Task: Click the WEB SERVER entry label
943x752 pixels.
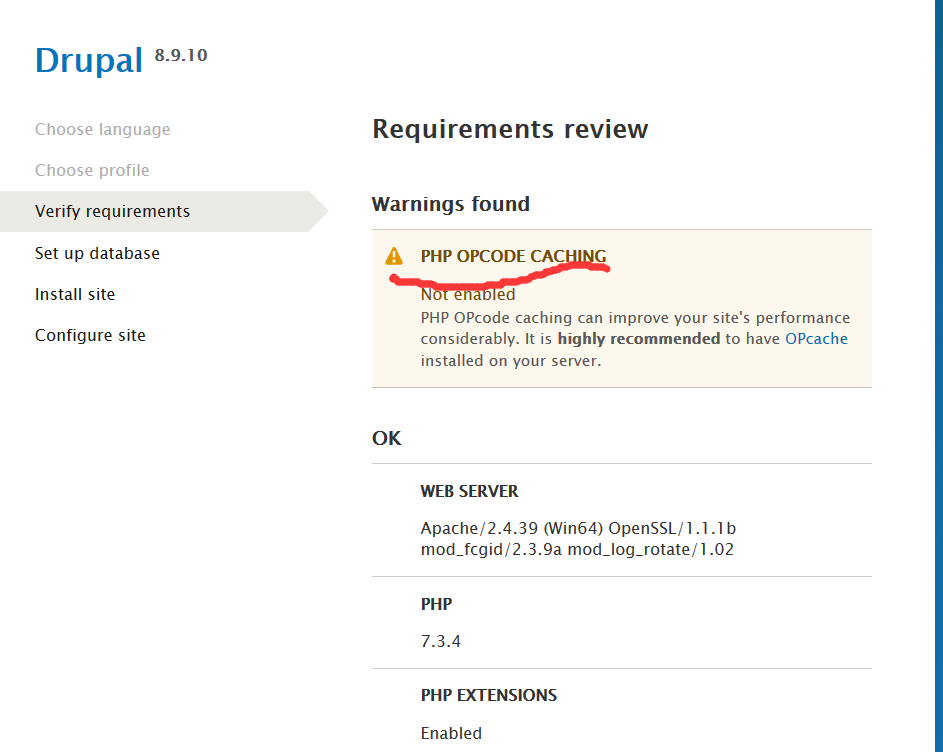Action: 469,491
